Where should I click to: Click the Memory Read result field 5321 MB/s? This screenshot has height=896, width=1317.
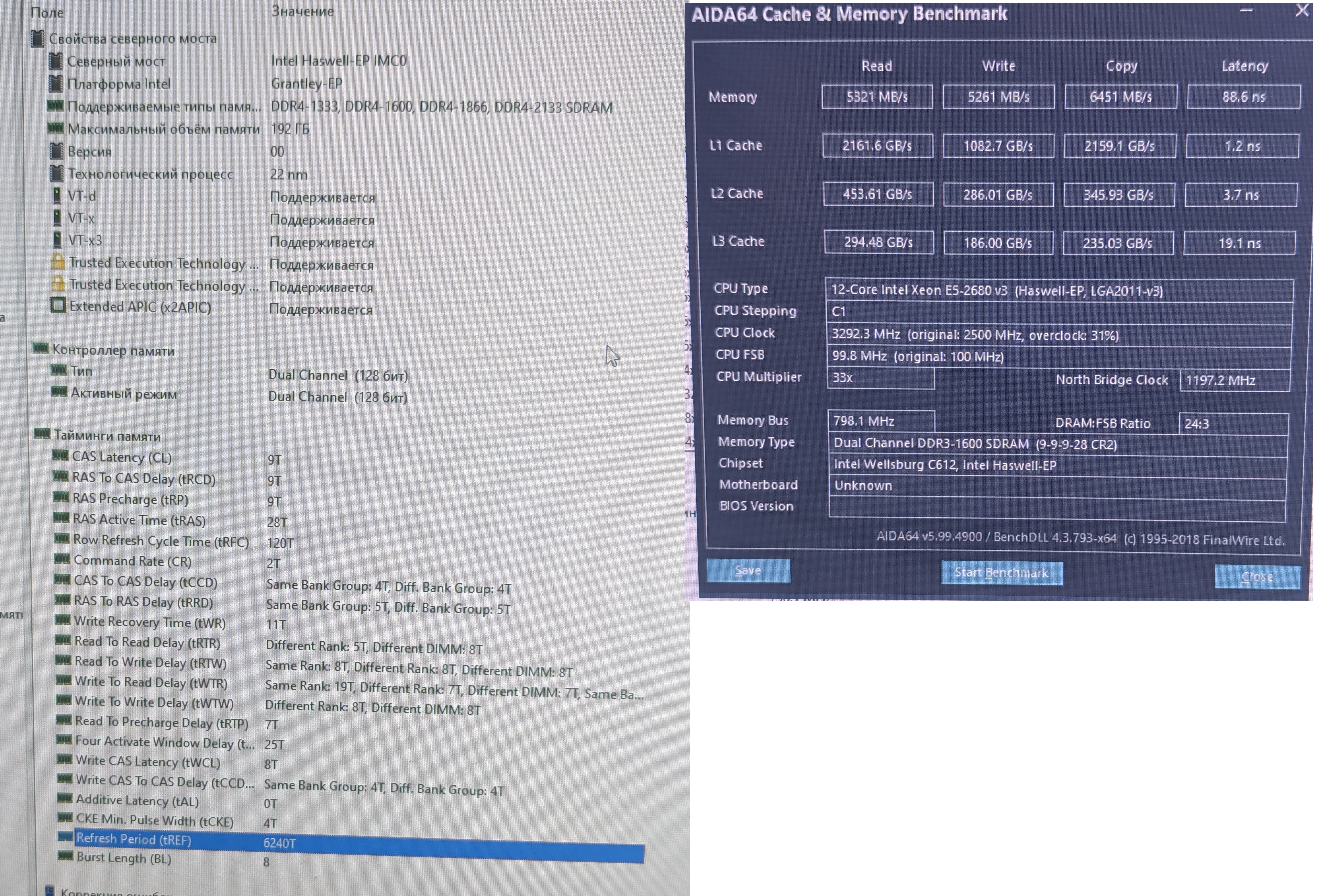pos(877,97)
